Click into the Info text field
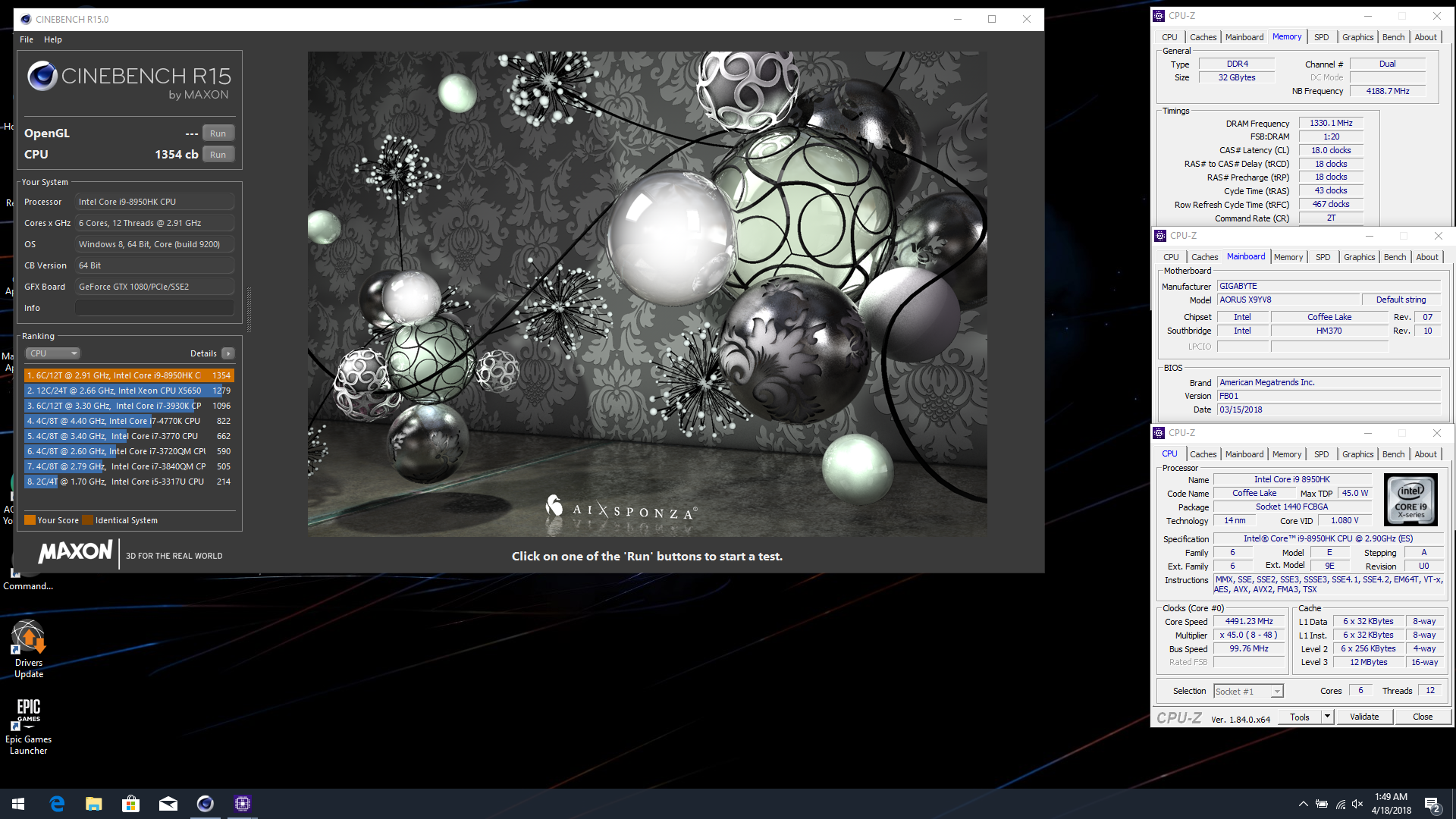Viewport: 1456px width, 819px height. [x=155, y=308]
